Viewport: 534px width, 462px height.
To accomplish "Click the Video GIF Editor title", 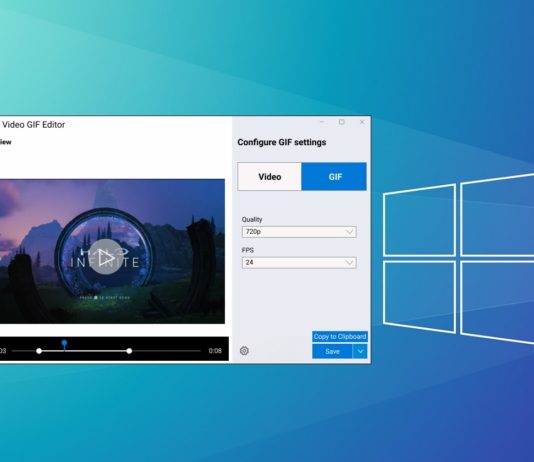I will pos(33,125).
